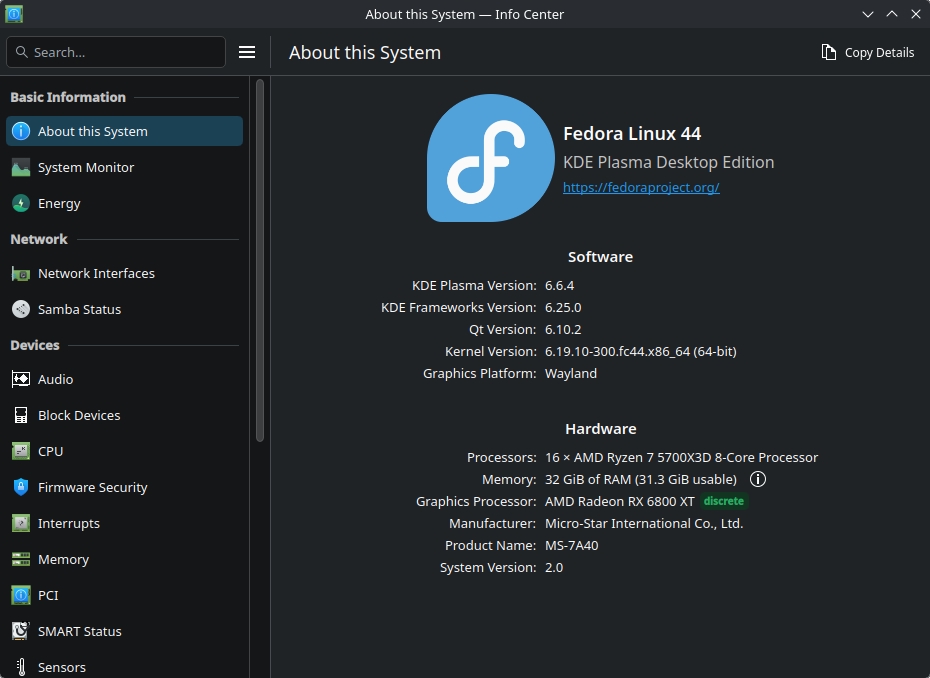Click the memory info circle icon
This screenshot has width=930, height=678.
pyautogui.click(x=757, y=479)
